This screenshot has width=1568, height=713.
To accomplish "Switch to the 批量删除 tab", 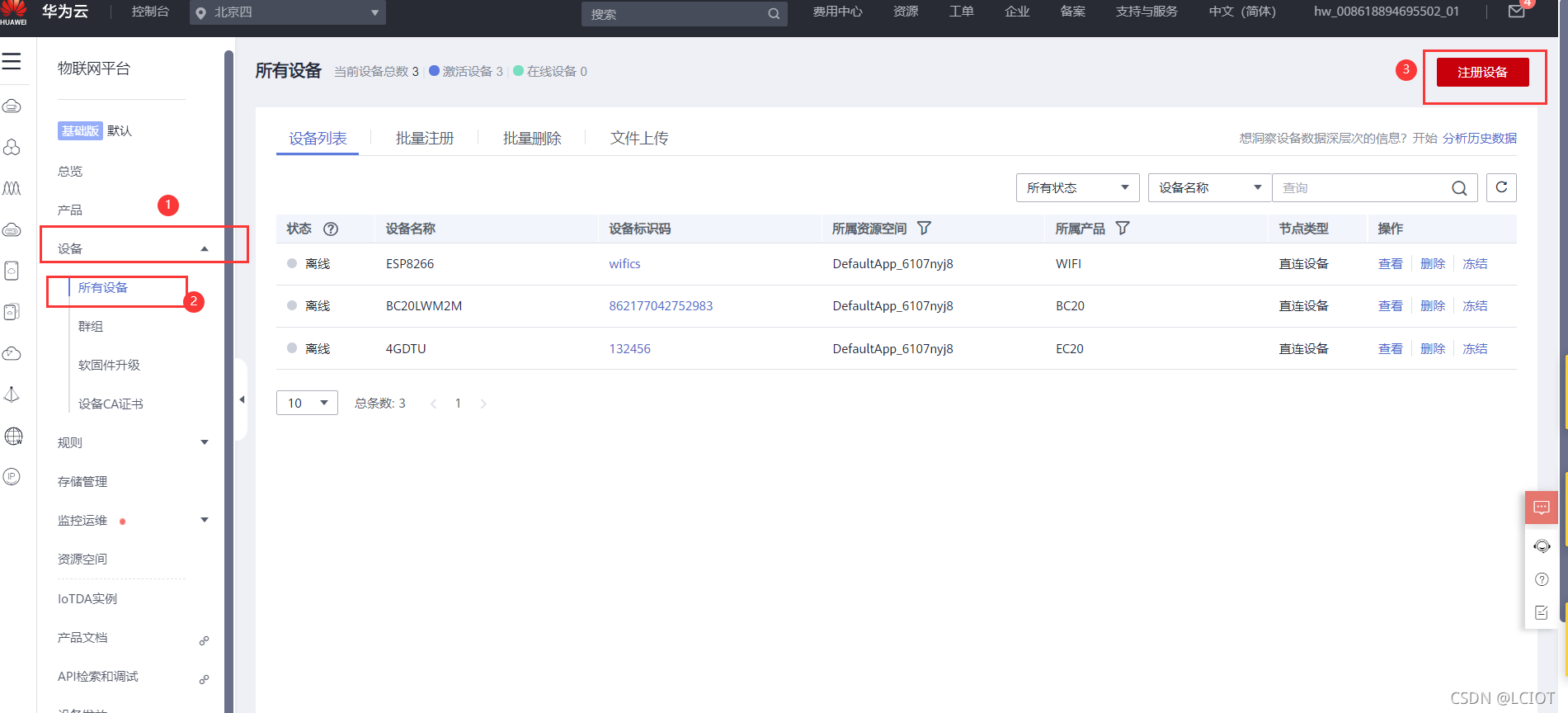I will click(532, 139).
